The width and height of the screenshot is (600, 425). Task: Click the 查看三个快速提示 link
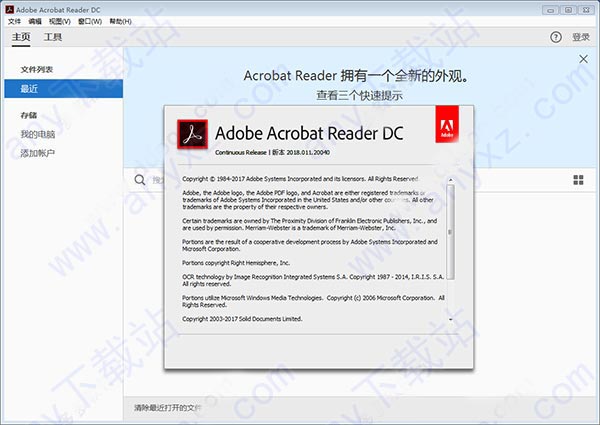[x=359, y=95]
